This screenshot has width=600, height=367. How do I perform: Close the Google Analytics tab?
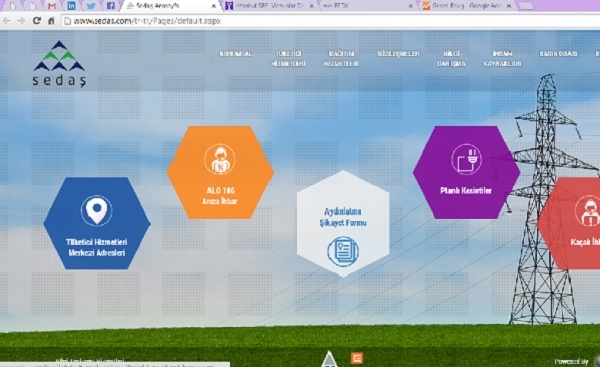pyautogui.click(x=509, y=6)
